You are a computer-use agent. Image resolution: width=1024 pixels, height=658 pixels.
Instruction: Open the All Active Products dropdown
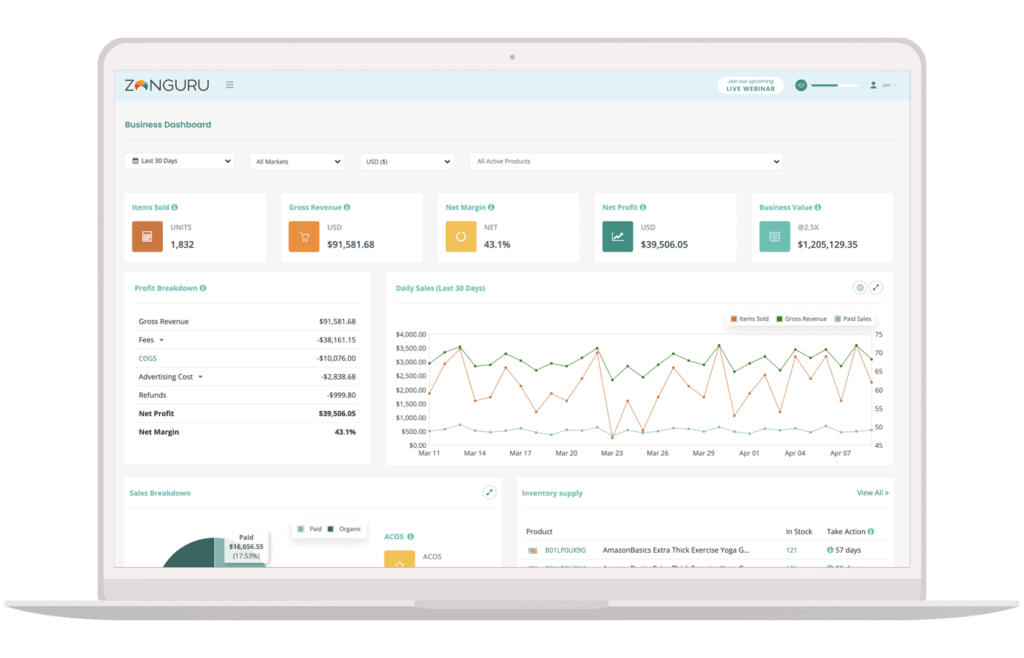(626, 161)
